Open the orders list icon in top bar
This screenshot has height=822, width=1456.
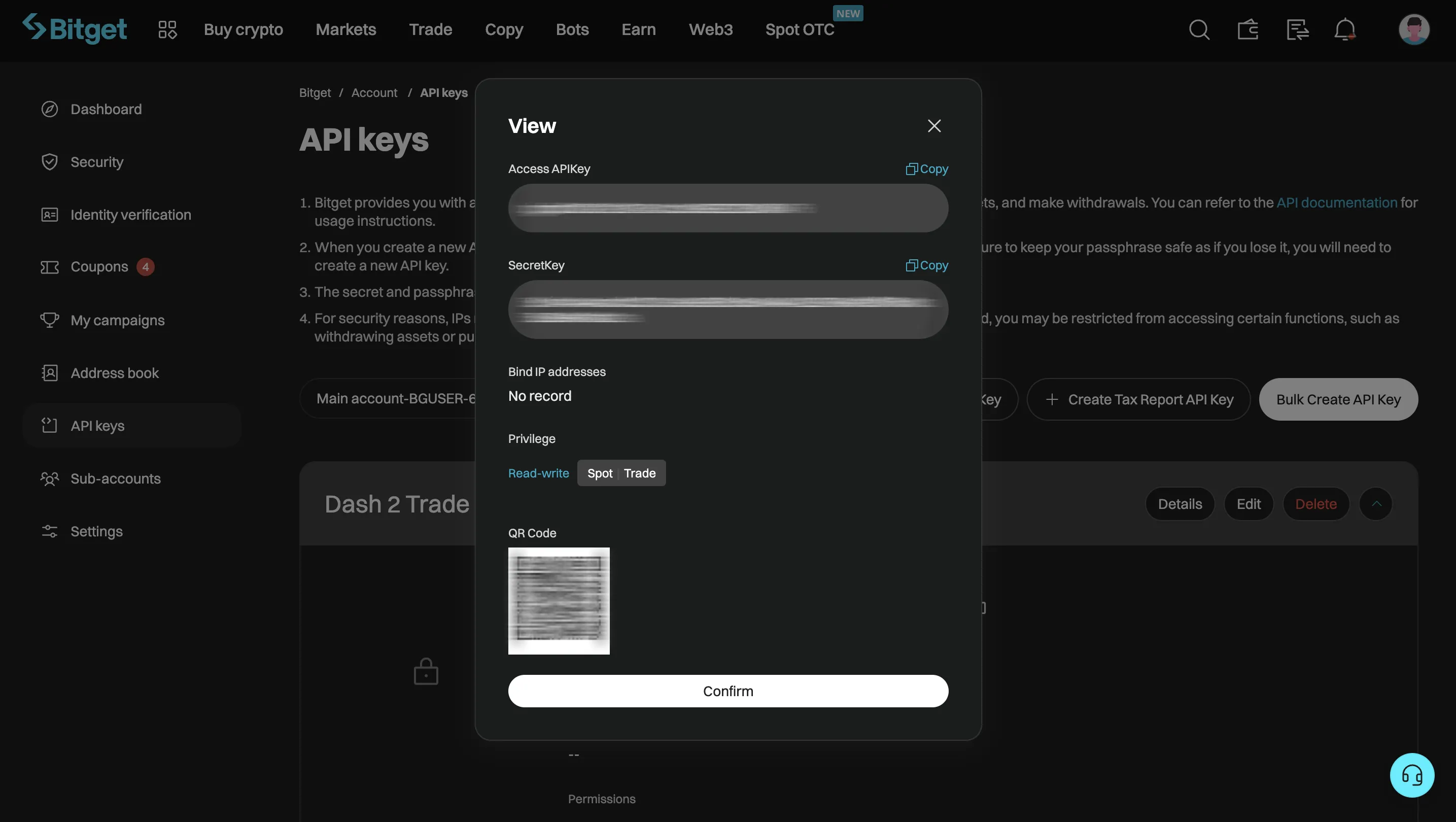click(1297, 29)
